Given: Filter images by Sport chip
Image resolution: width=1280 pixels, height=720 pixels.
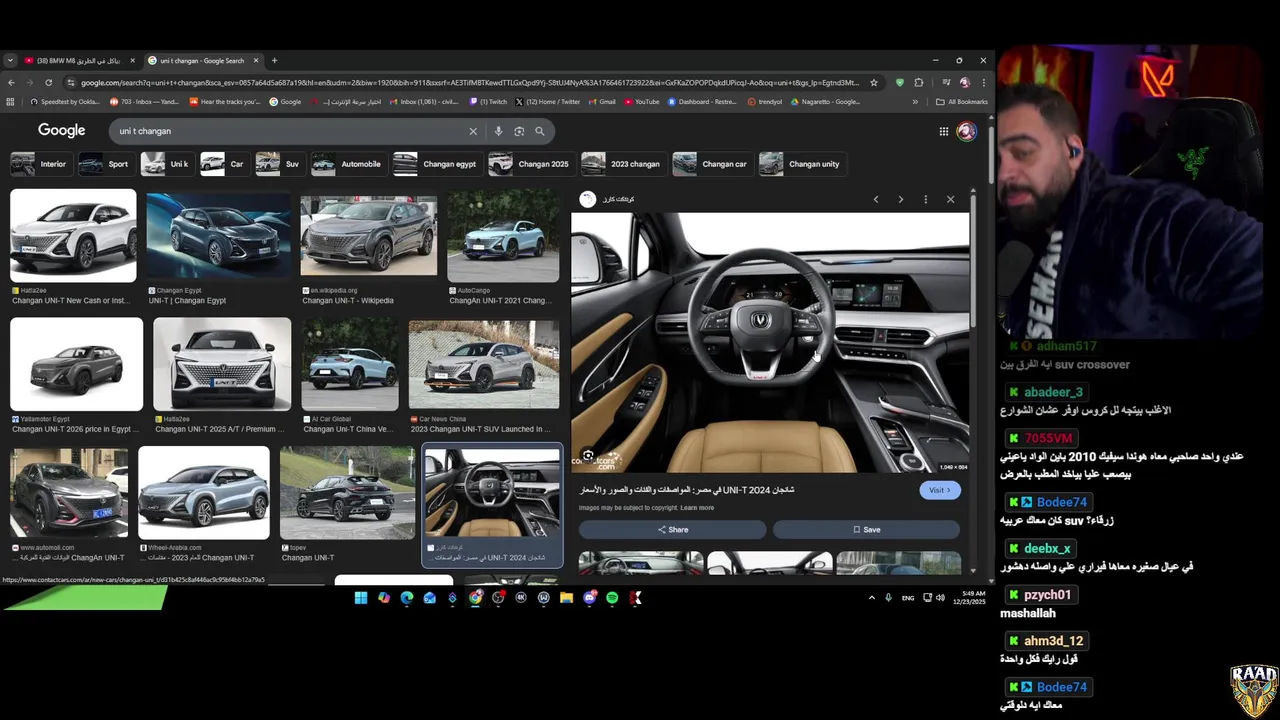Looking at the screenshot, I should coord(105,164).
